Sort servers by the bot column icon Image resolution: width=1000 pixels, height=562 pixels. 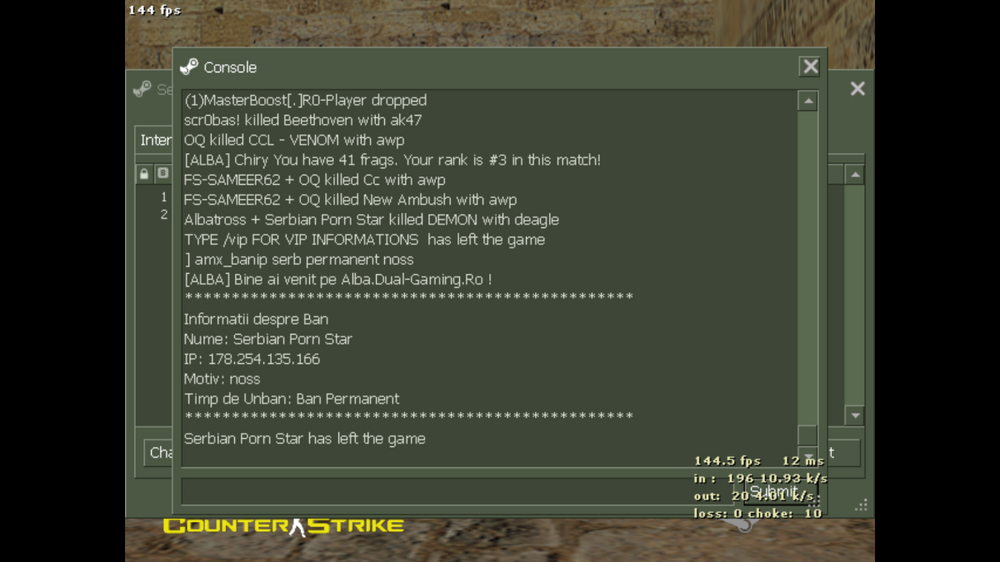(163, 174)
